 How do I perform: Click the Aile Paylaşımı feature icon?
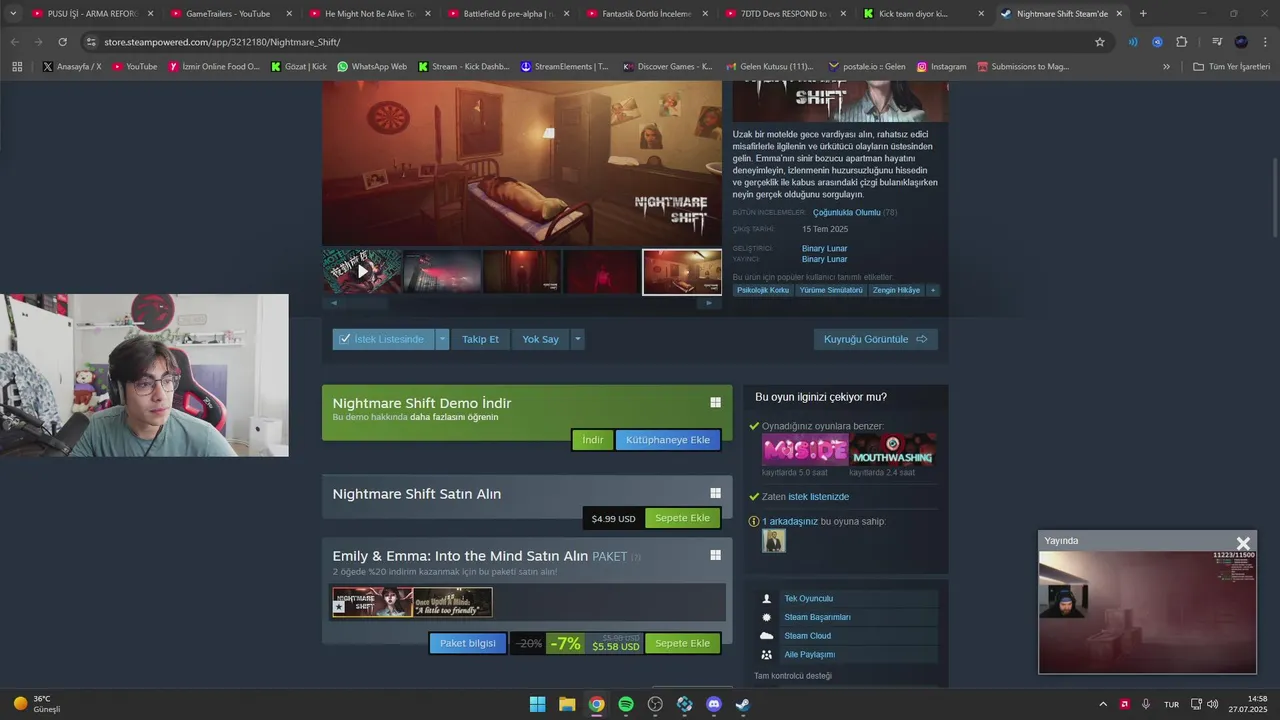767,655
